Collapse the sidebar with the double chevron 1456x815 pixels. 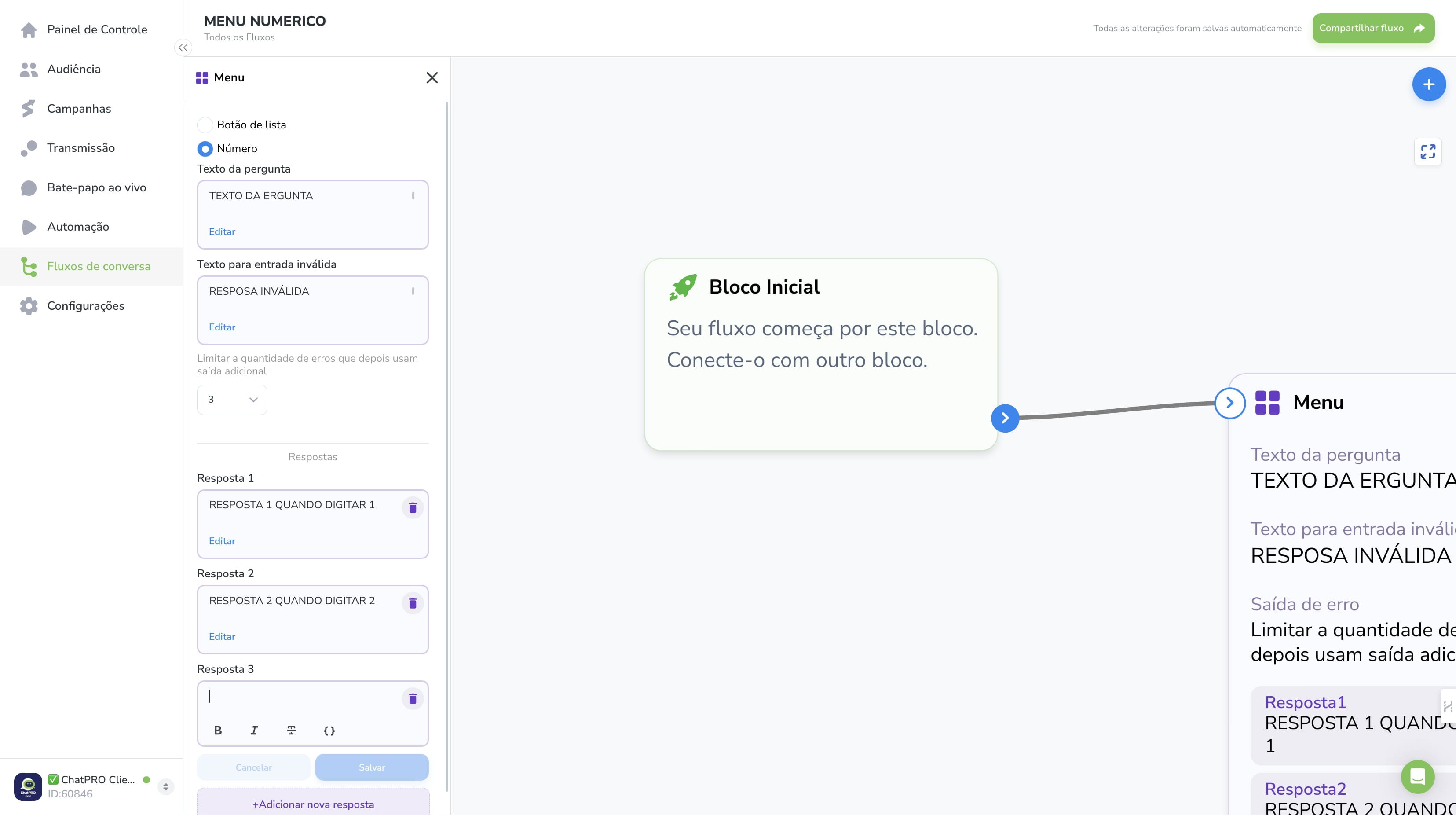coord(183,48)
